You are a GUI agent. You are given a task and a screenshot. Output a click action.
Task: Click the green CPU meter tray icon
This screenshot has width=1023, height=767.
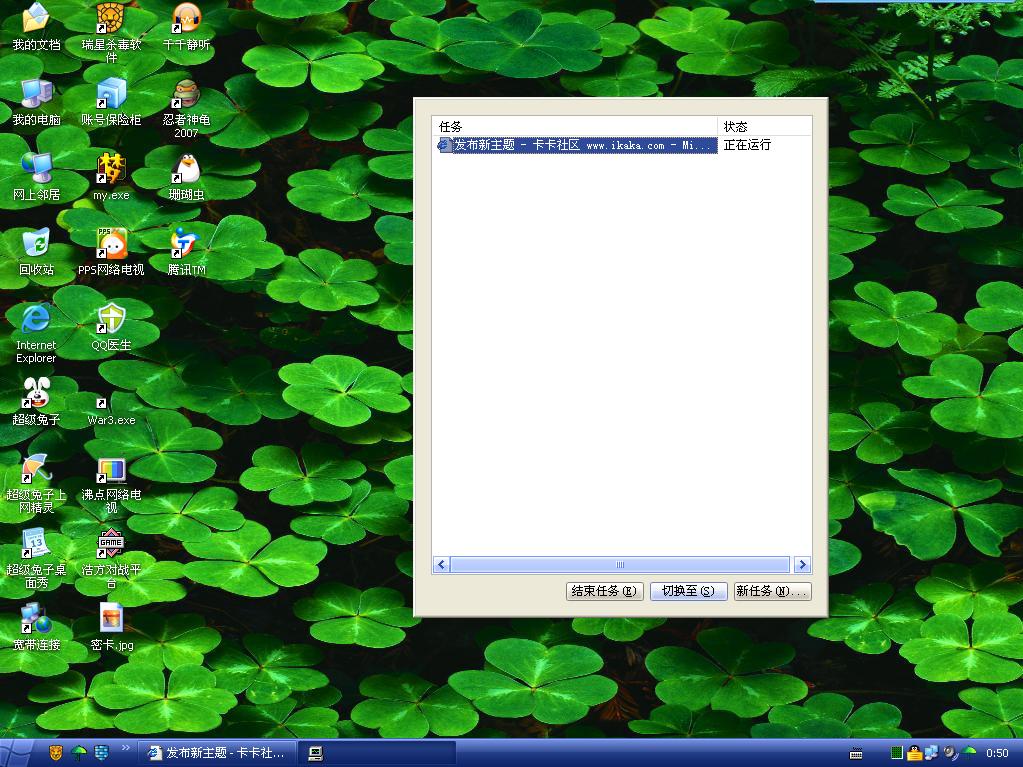897,753
